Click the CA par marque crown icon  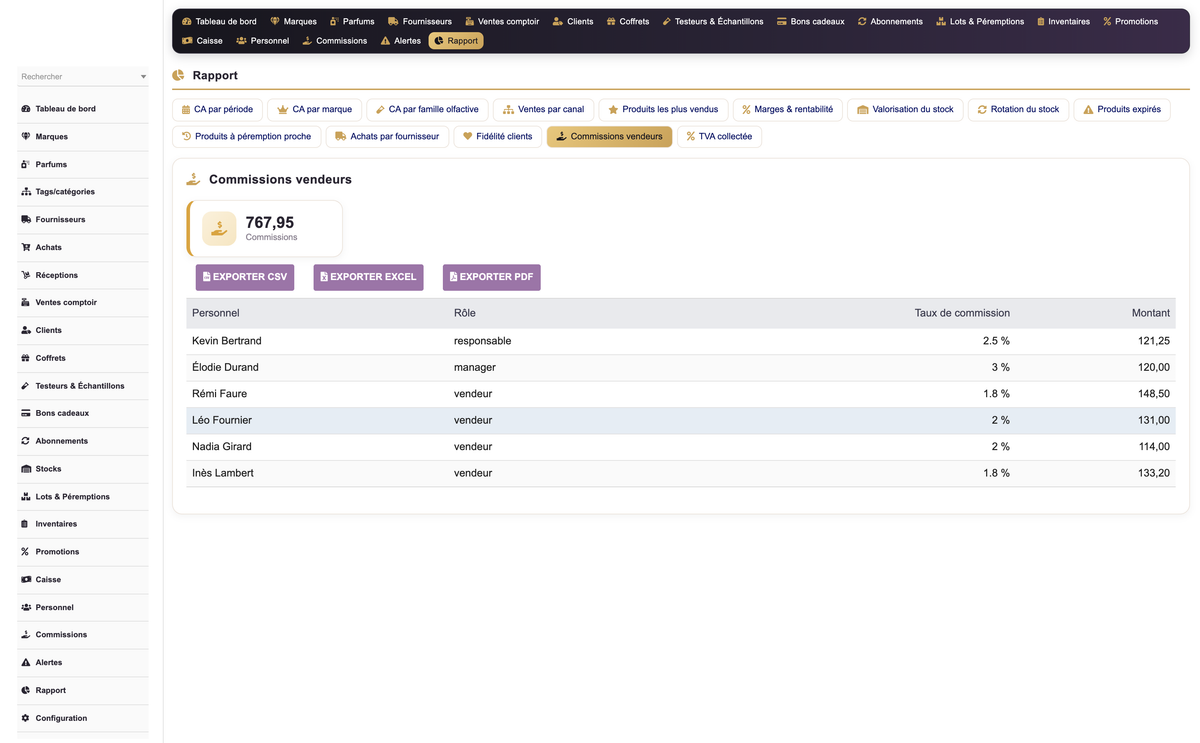click(283, 109)
